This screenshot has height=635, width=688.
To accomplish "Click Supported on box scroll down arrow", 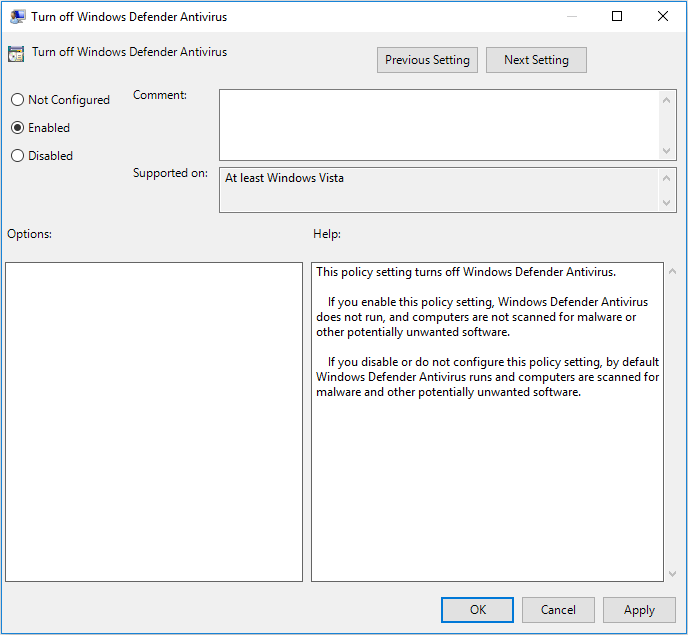I will coord(668,202).
